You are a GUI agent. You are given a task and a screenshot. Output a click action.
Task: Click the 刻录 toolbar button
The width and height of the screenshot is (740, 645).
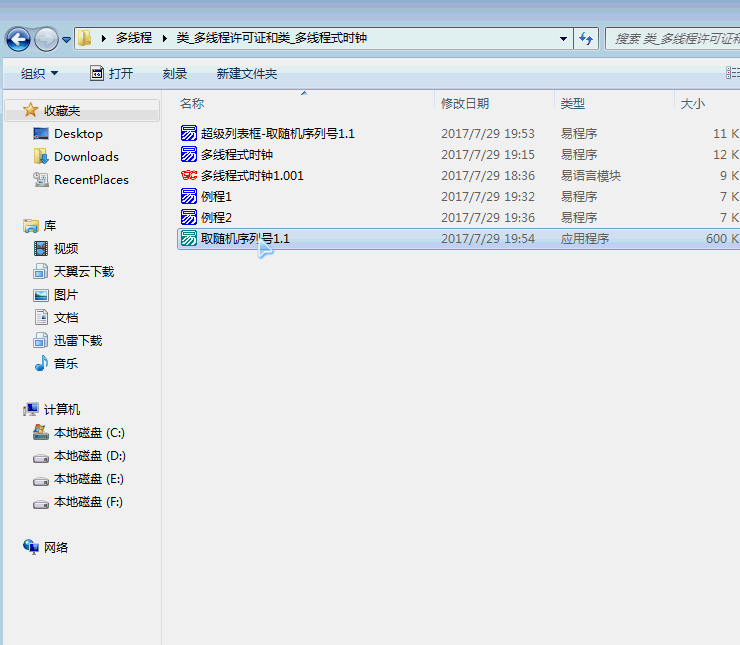175,74
